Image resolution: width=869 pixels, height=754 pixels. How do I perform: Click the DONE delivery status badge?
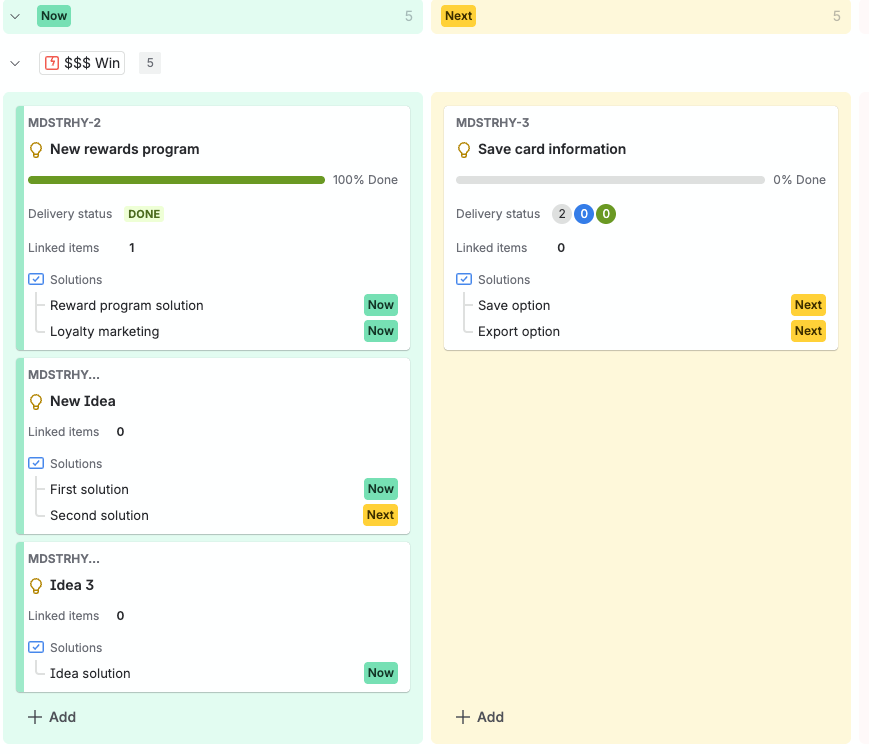pyautogui.click(x=144, y=214)
